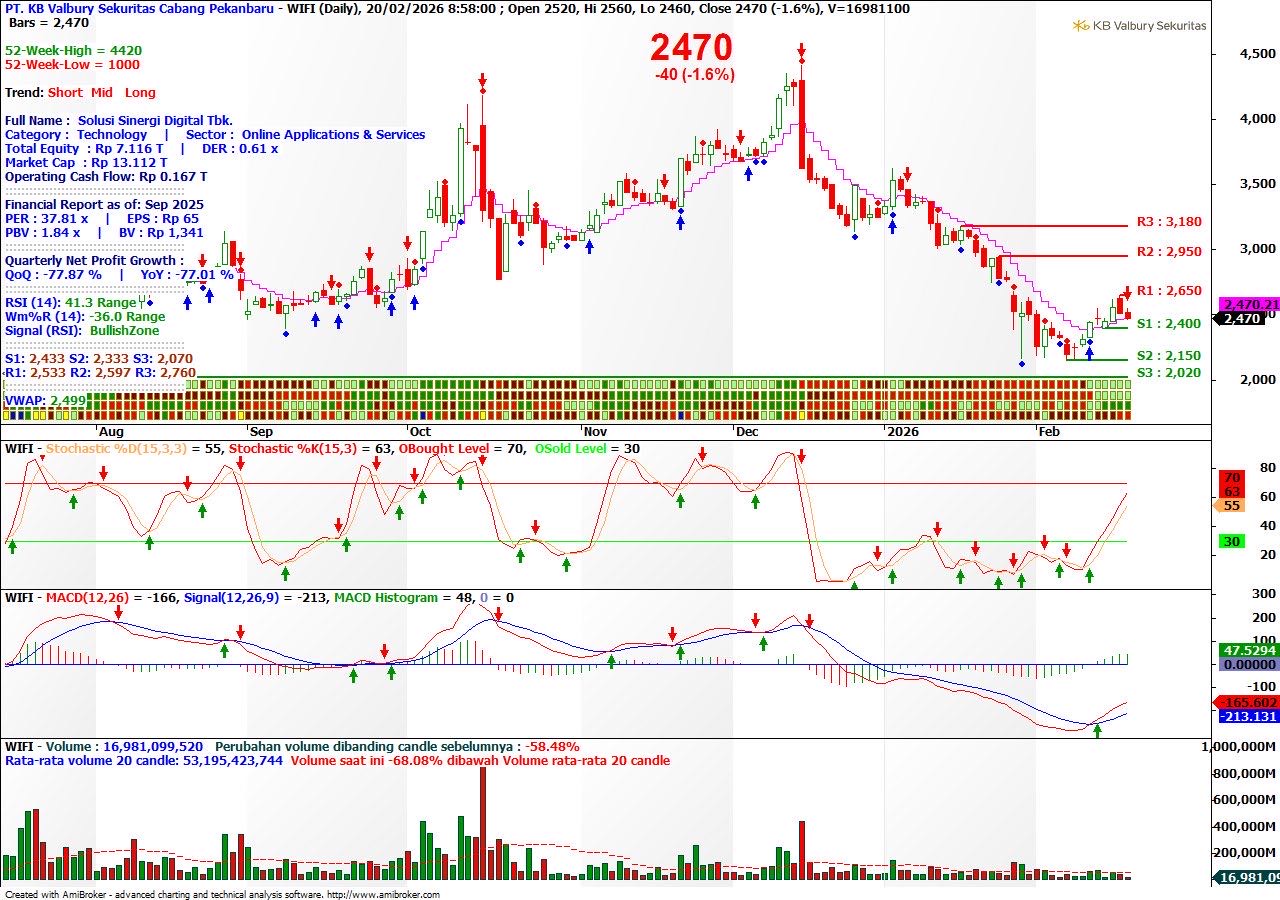
Task: Click the "Mid" trend indicator word
Action: [102, 92]
